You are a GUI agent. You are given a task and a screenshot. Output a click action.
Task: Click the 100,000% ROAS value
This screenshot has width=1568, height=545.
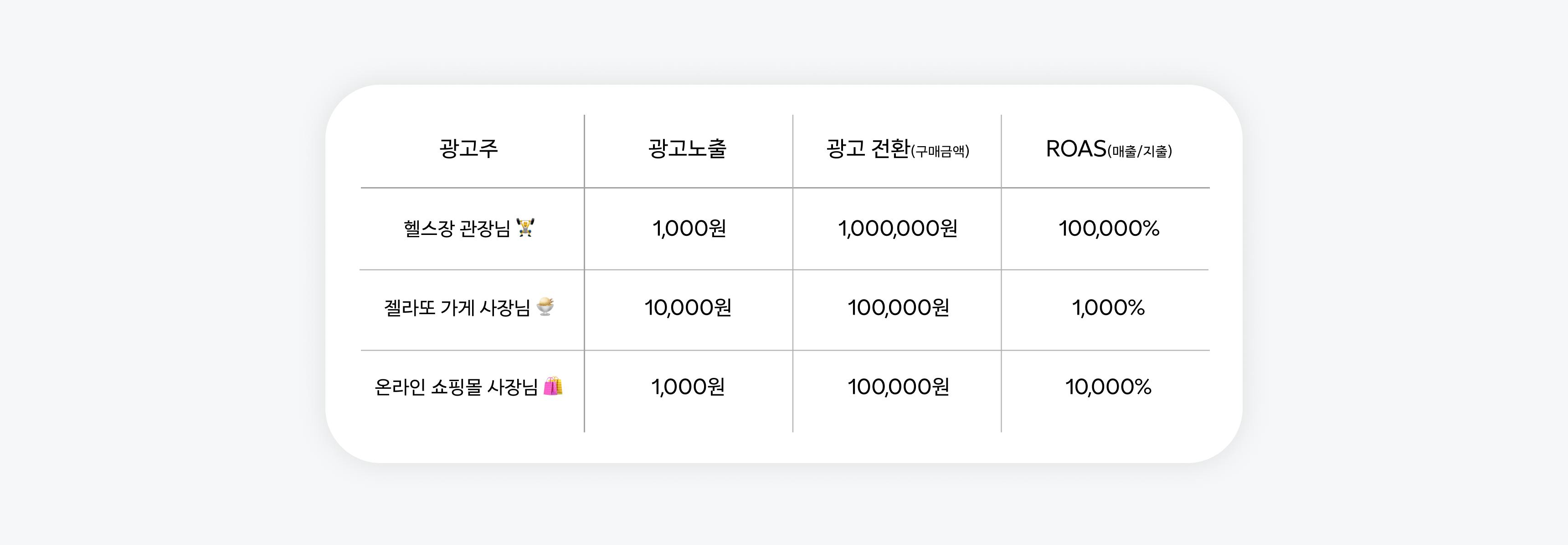click(1109, 229)
